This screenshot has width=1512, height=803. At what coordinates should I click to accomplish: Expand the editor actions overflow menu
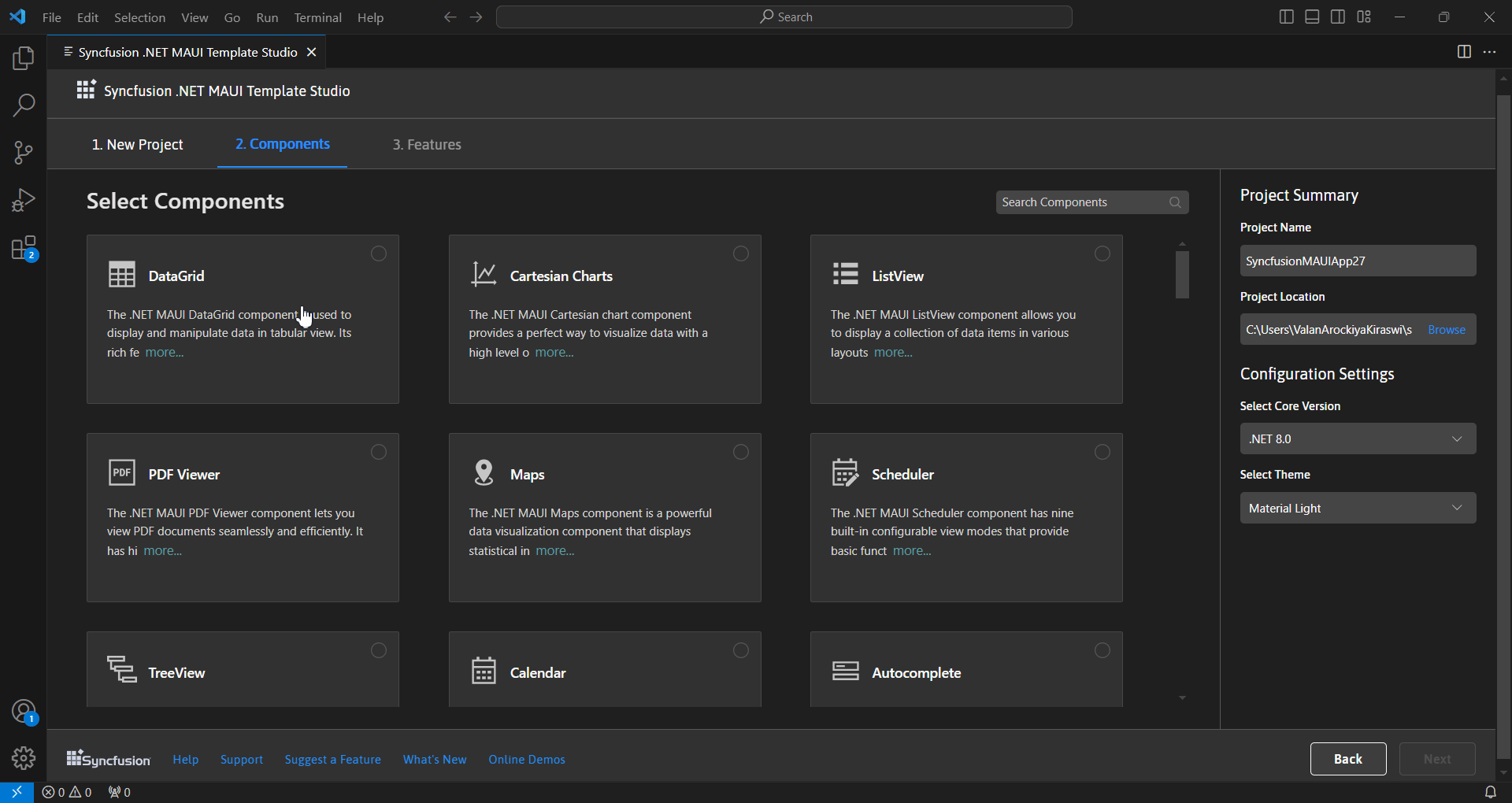[1489, 52]
